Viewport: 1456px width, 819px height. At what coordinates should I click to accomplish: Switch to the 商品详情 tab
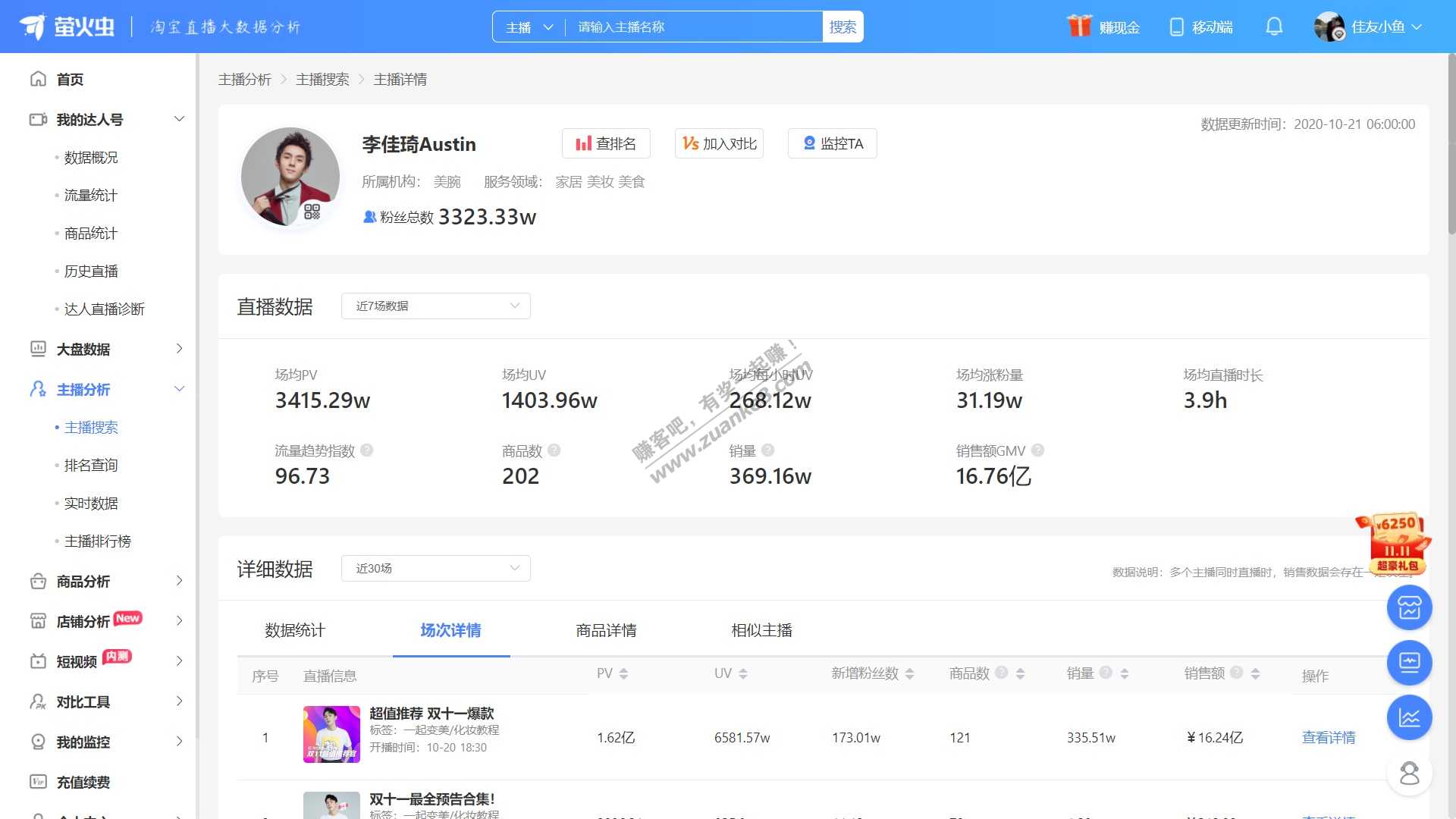(x=606, y=630)
